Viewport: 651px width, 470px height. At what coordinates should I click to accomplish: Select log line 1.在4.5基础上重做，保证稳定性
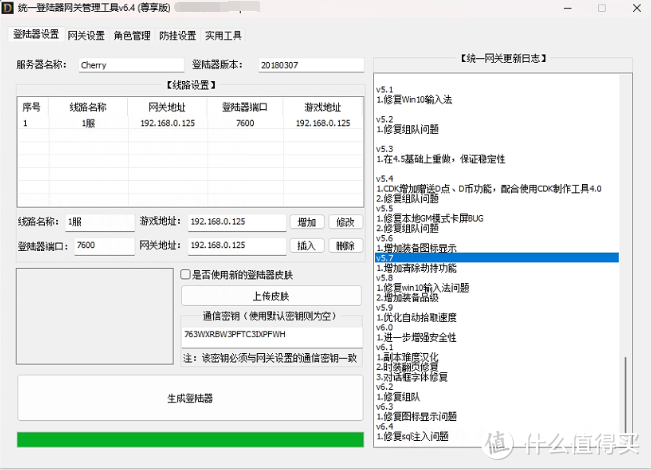click(x=441, y=159)
